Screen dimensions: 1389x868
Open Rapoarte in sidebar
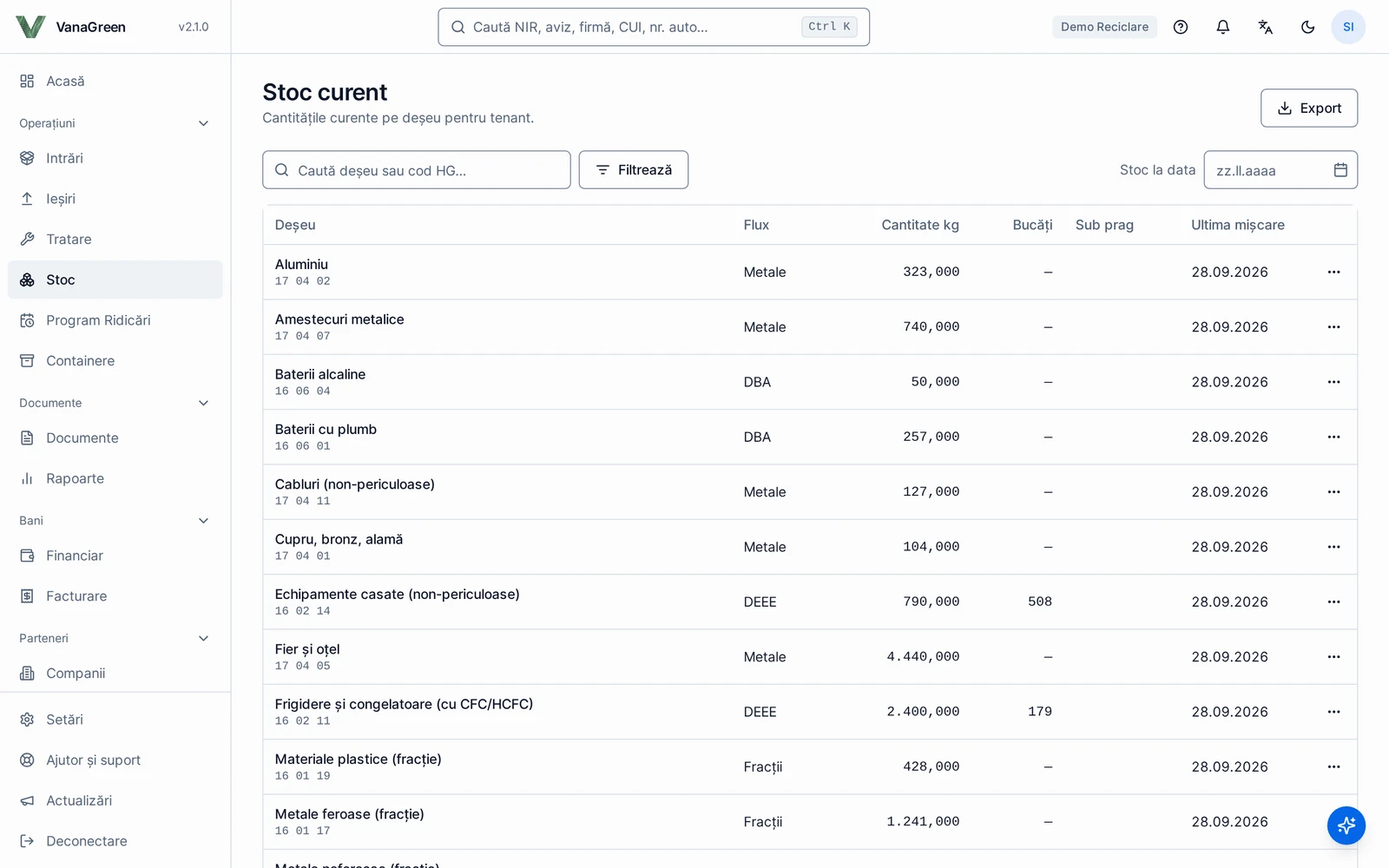coord(115,478)
